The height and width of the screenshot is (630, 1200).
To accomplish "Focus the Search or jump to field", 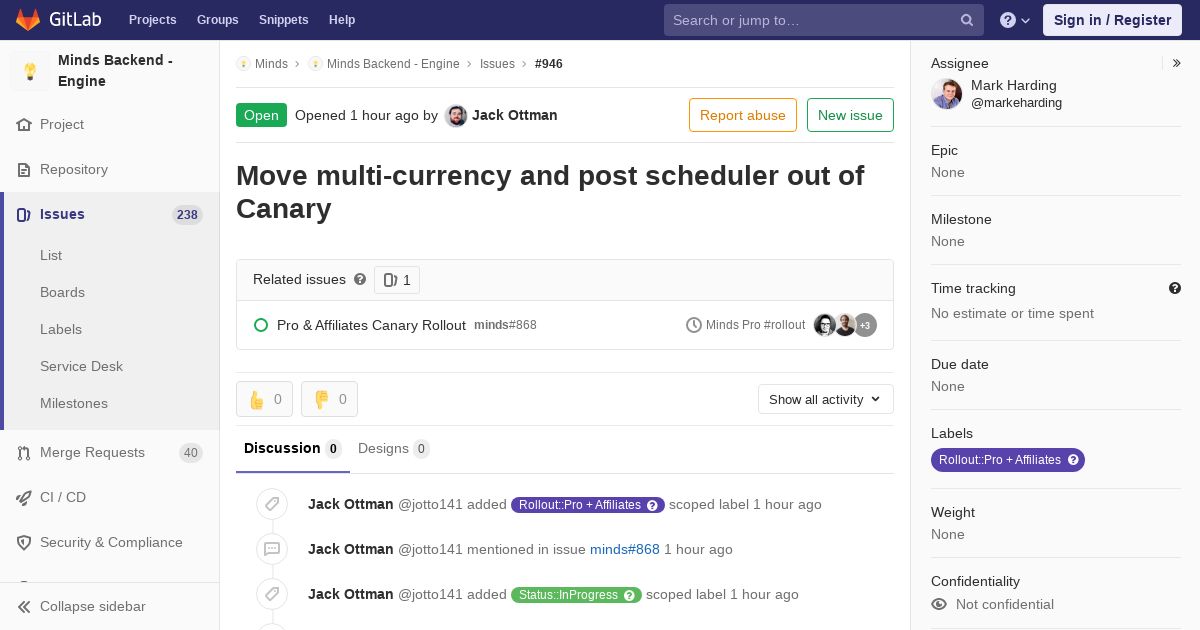I will pyautogui.click(x=824, y=20).
